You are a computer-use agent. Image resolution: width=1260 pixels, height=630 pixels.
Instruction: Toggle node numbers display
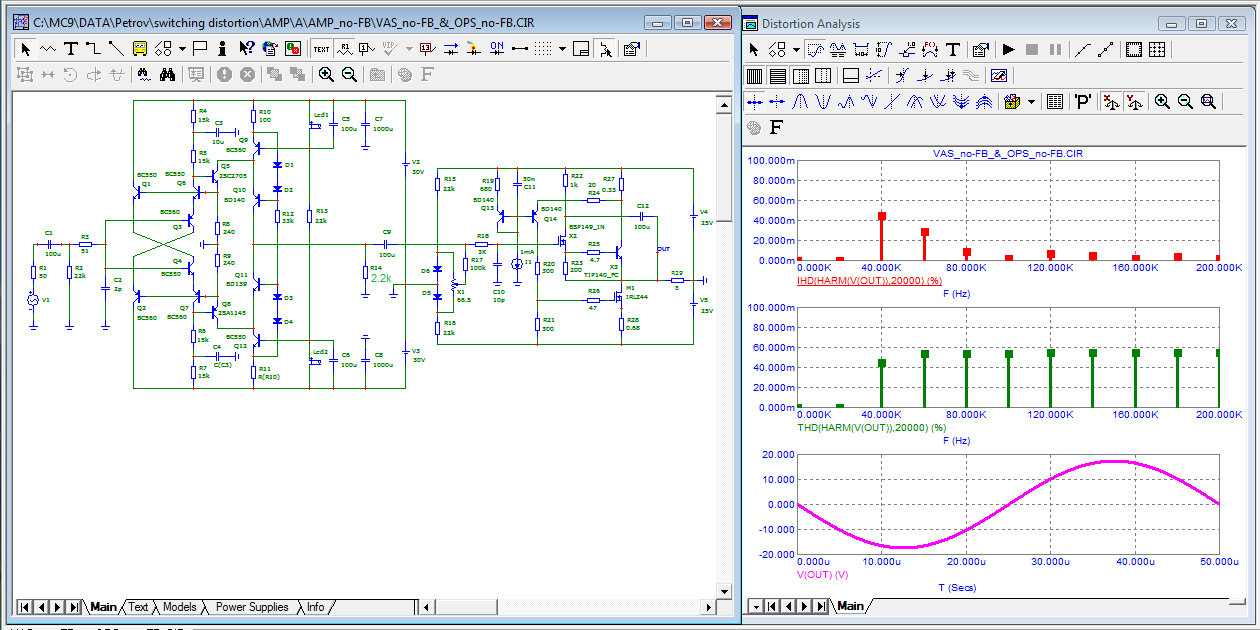366,48
